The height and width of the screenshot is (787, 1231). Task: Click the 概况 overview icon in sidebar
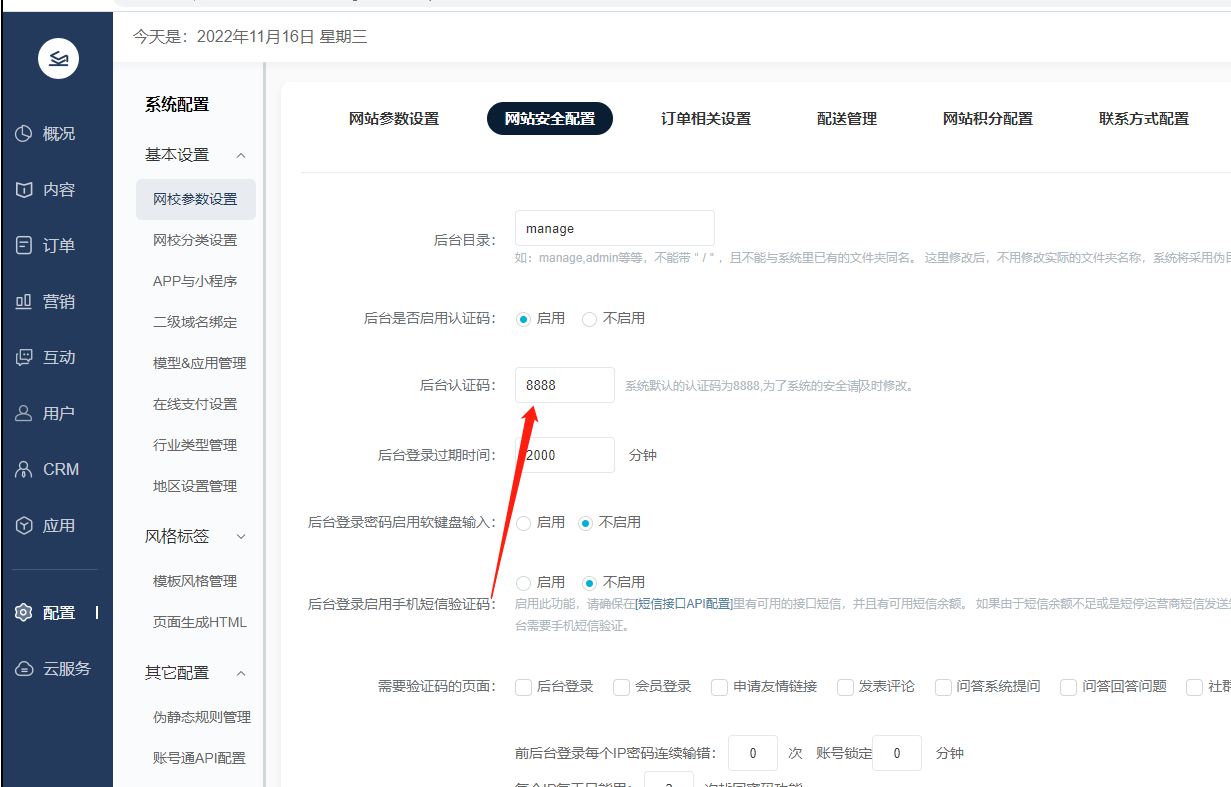[24, 134]
